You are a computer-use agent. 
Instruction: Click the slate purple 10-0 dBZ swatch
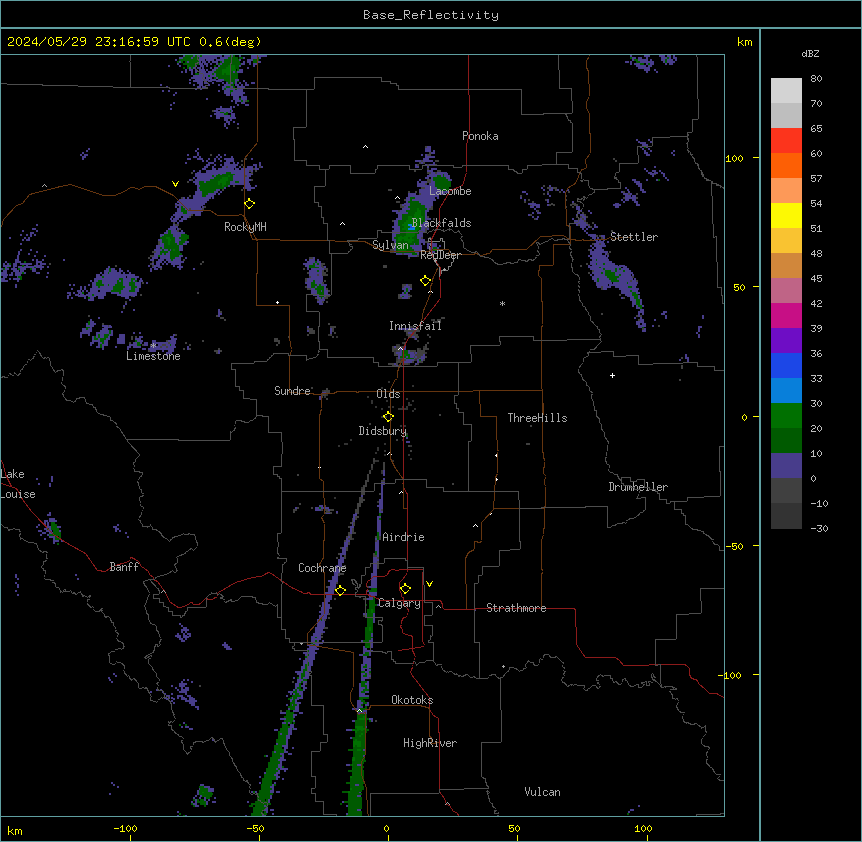(x=786, y=466)
